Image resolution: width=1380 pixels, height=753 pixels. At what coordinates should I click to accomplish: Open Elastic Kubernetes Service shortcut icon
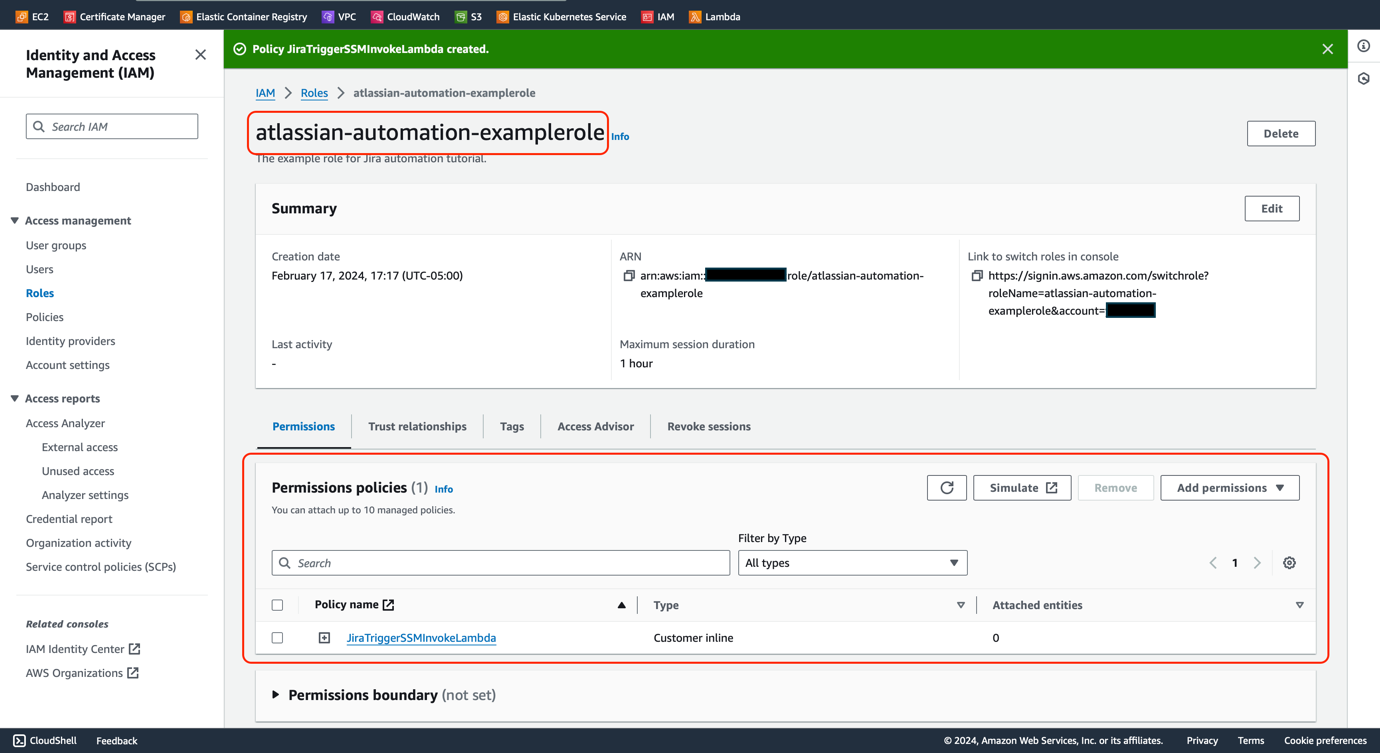tap(503, 16)
